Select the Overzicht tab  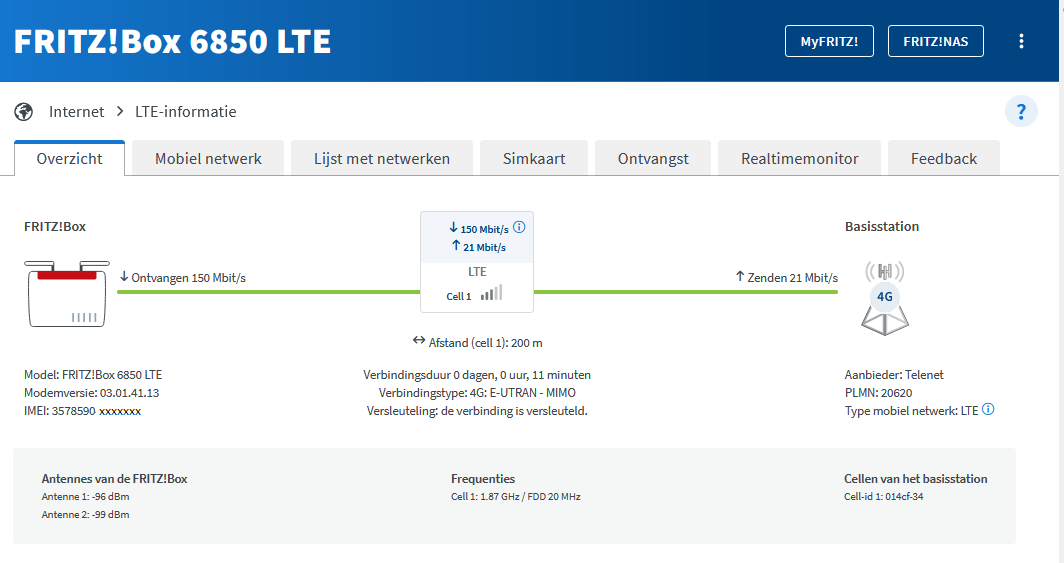click(x=69, y=159)
